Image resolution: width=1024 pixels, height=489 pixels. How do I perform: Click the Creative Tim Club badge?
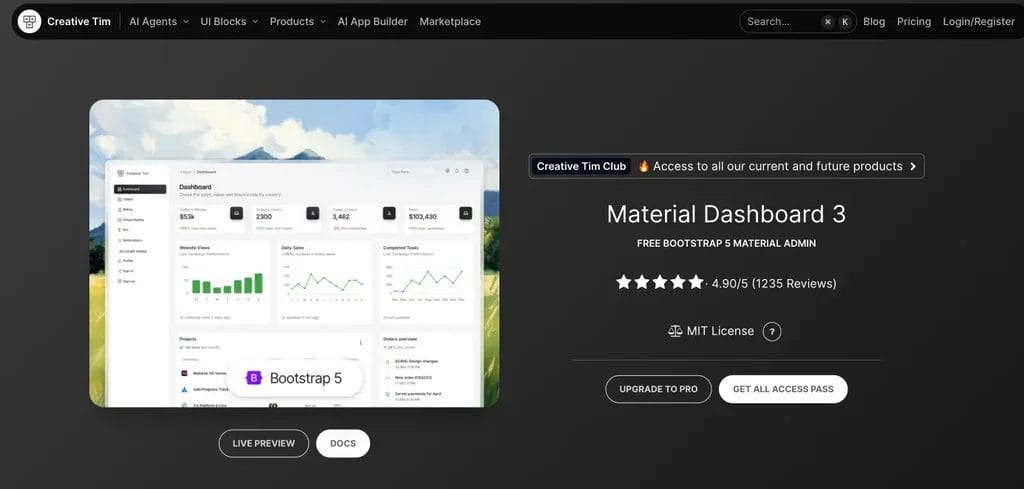tap(581, 166)
